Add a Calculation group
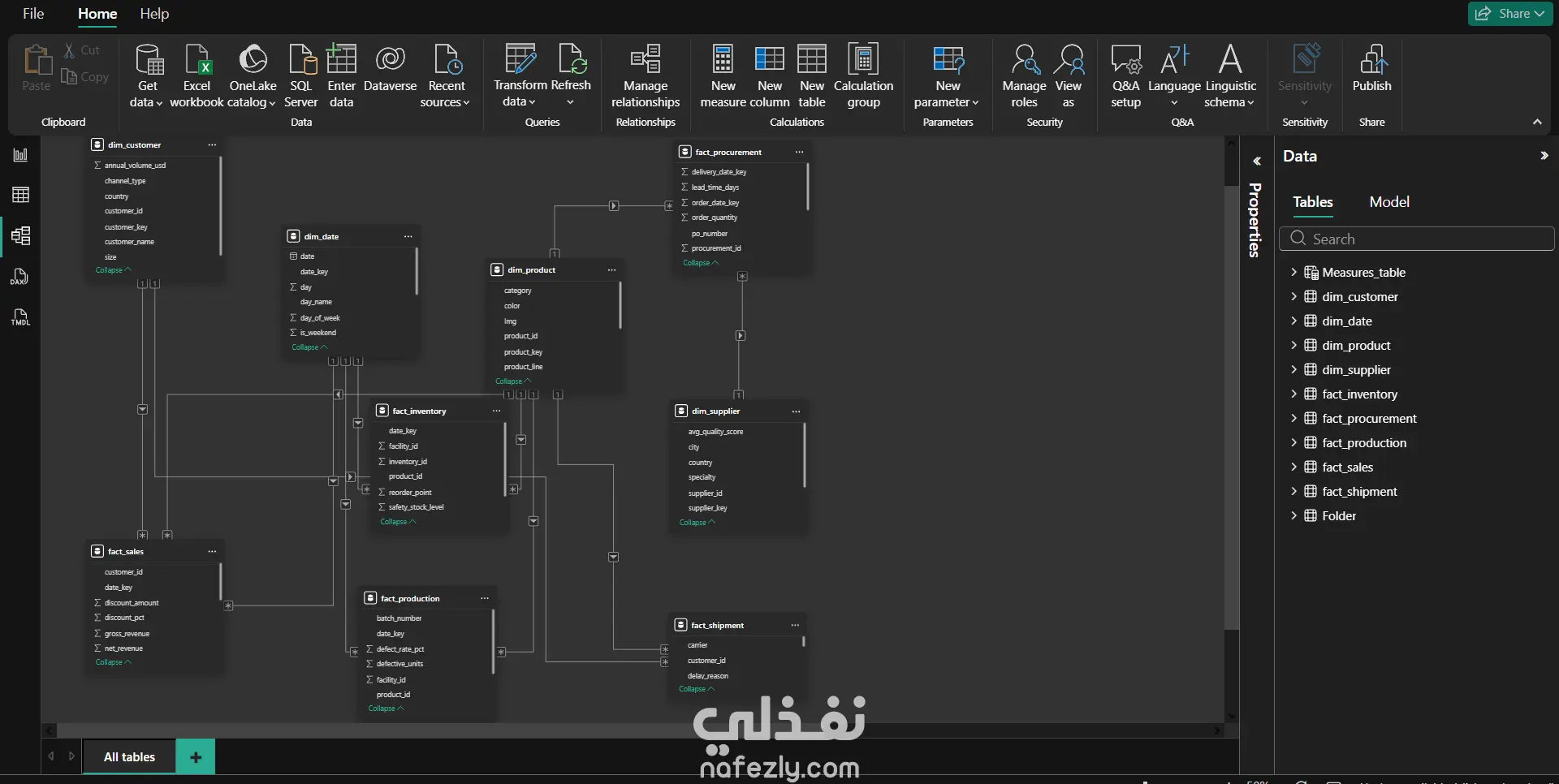This screenshot has width=1559, height=784. pos(863,75)
